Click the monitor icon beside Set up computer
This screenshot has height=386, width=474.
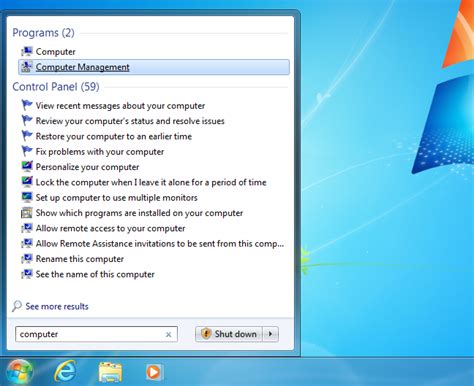click(27, 197)
